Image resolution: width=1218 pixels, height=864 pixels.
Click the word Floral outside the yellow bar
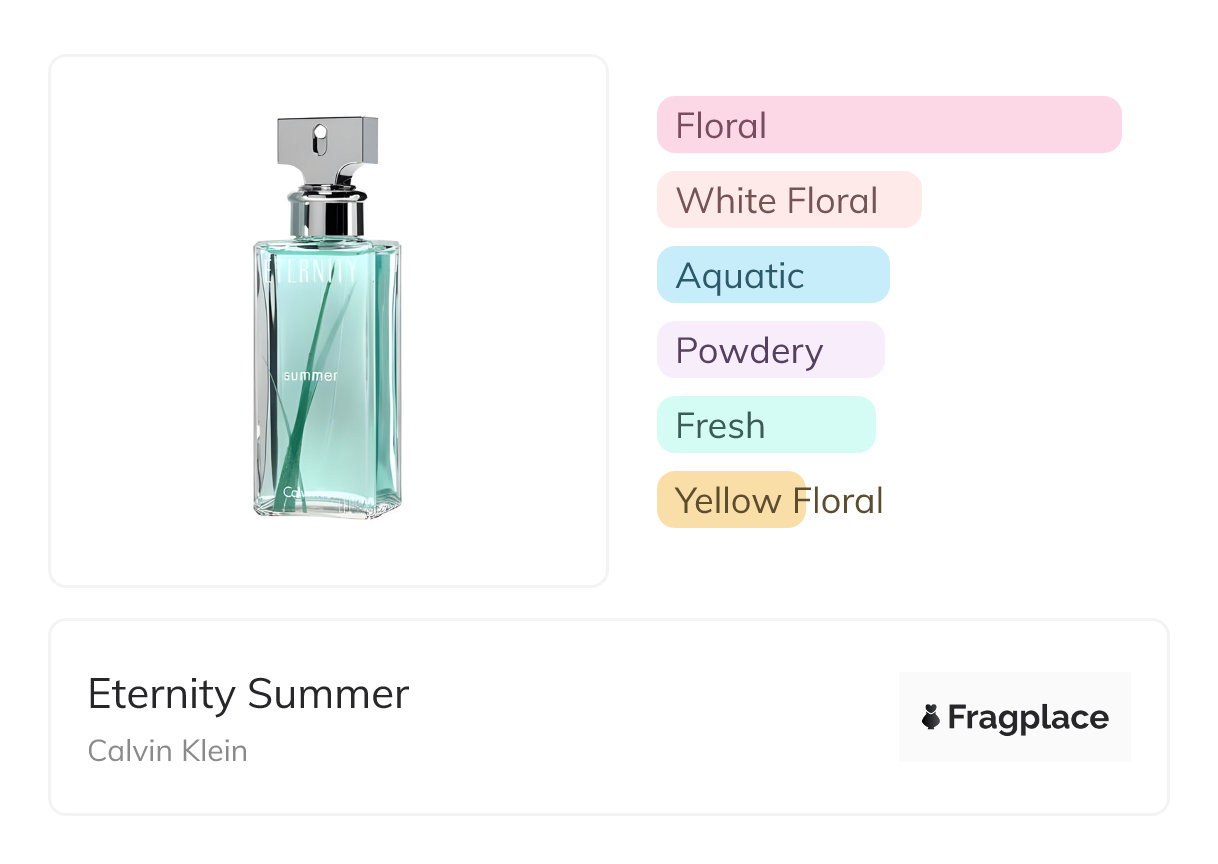(846, 500)
